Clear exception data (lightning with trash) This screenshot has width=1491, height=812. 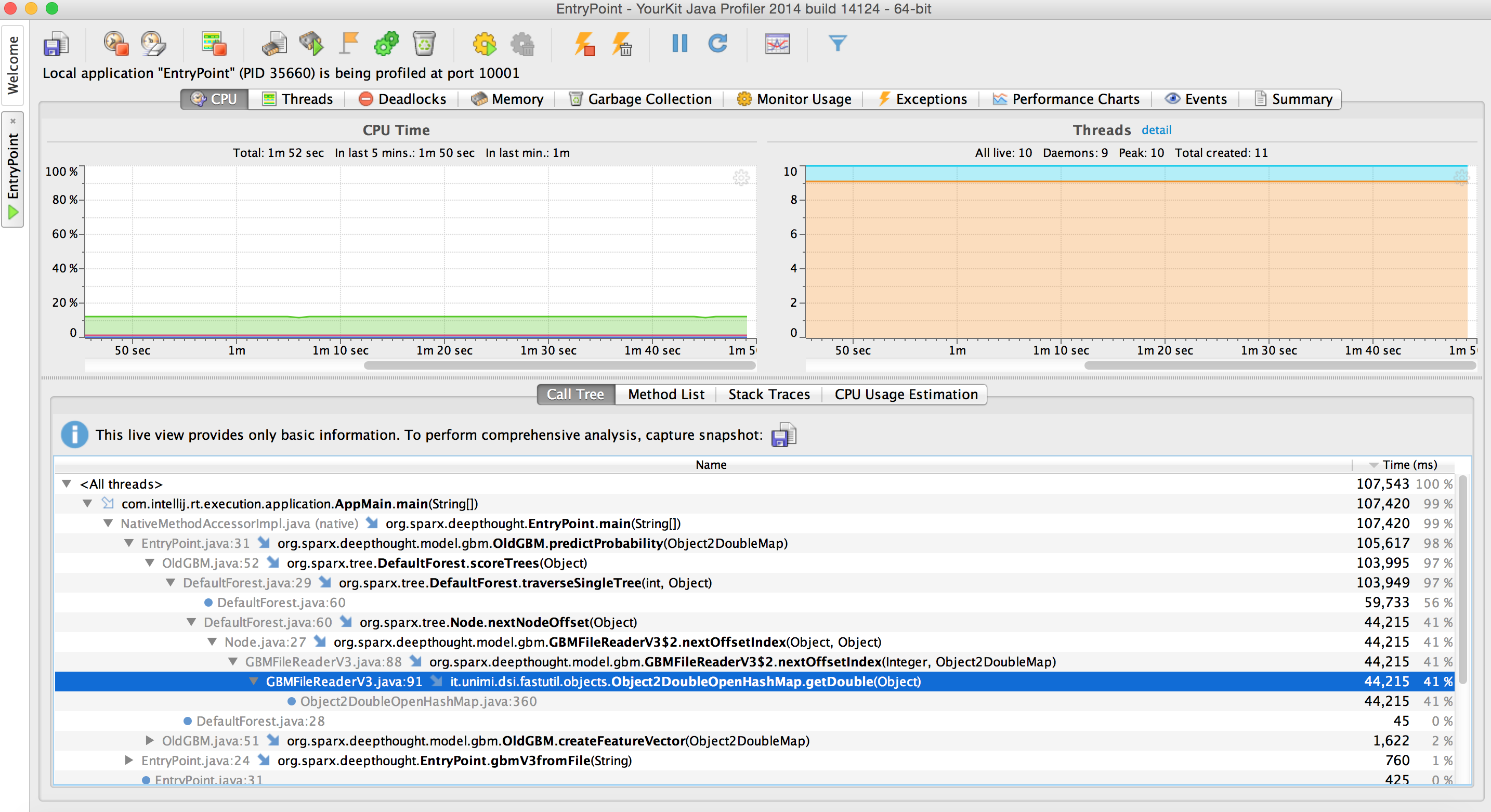point(622,44)
